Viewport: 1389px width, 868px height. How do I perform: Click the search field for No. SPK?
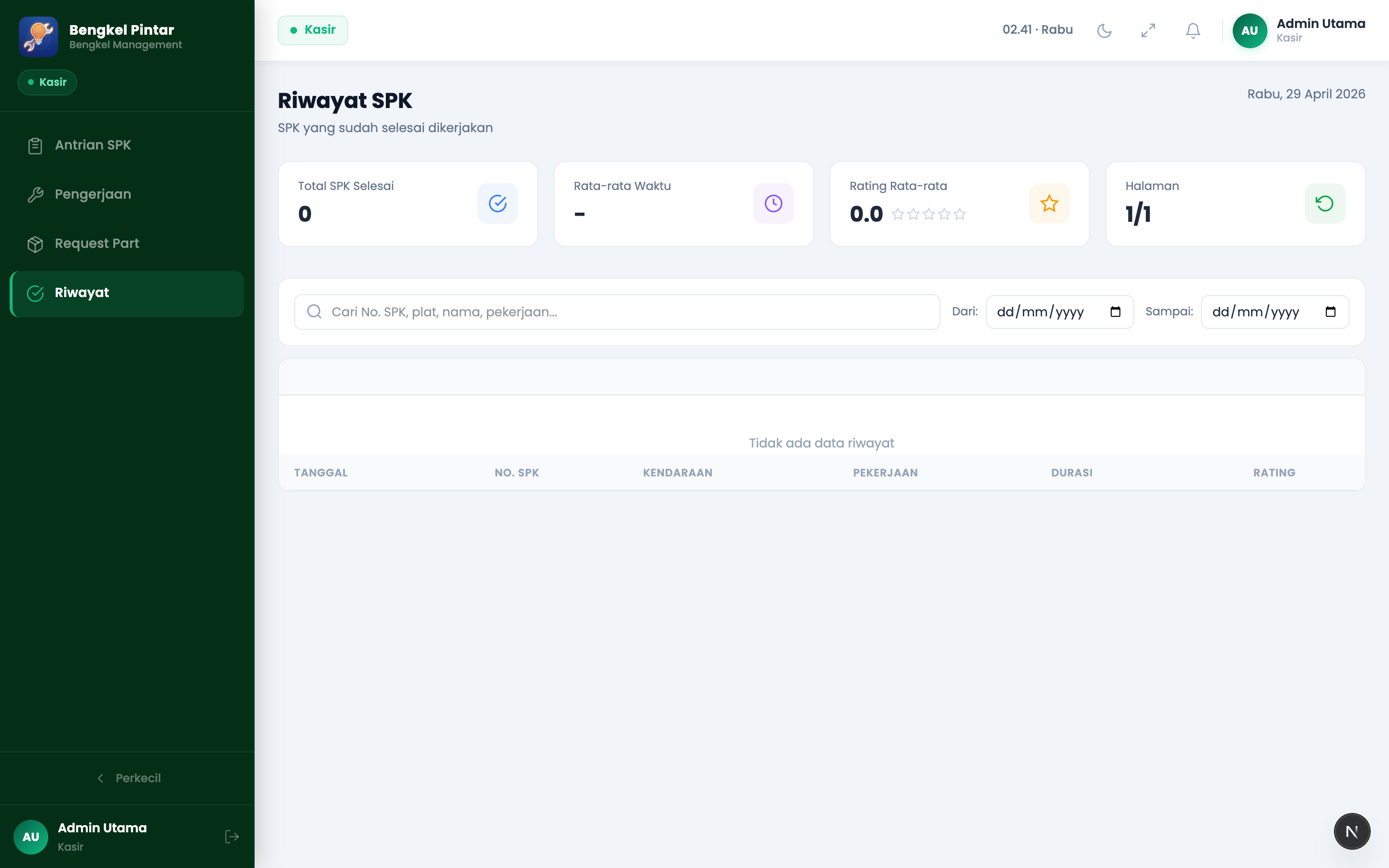[617, 312]
